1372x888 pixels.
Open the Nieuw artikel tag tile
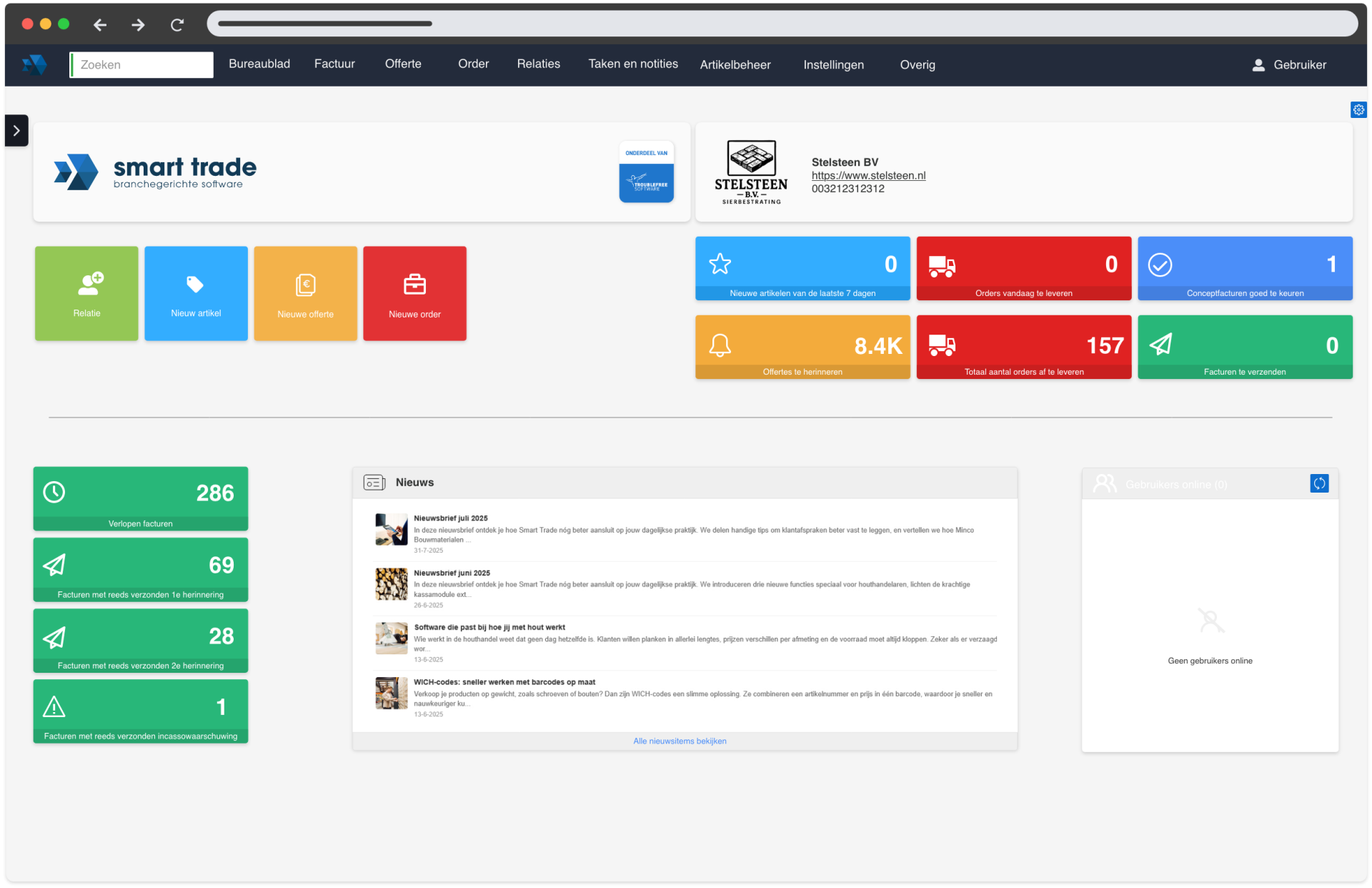(196, 293)
